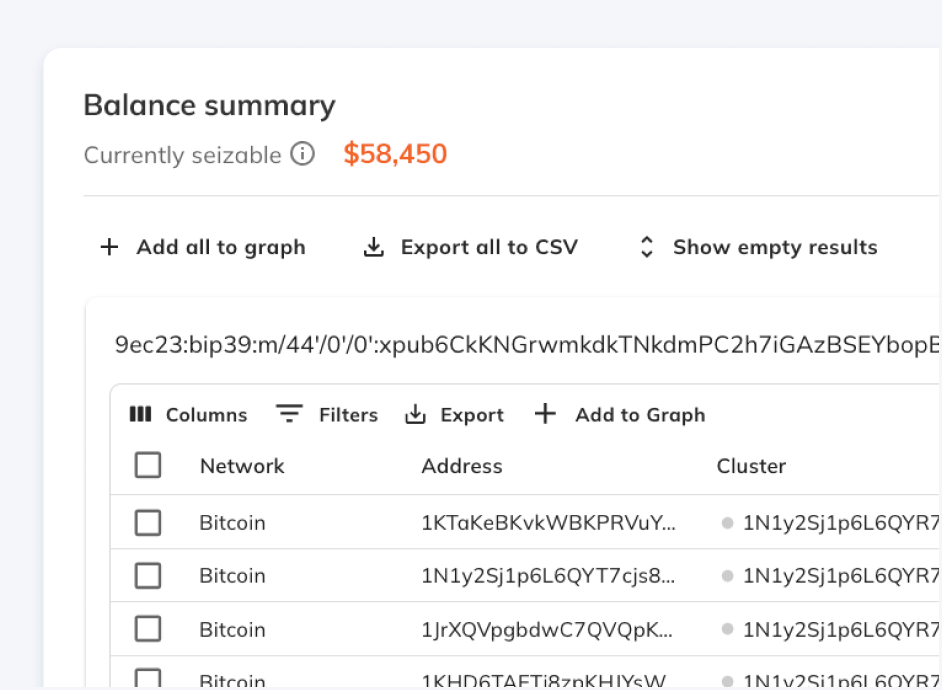Click the Export download icon in table toolbar

point(415,414)
